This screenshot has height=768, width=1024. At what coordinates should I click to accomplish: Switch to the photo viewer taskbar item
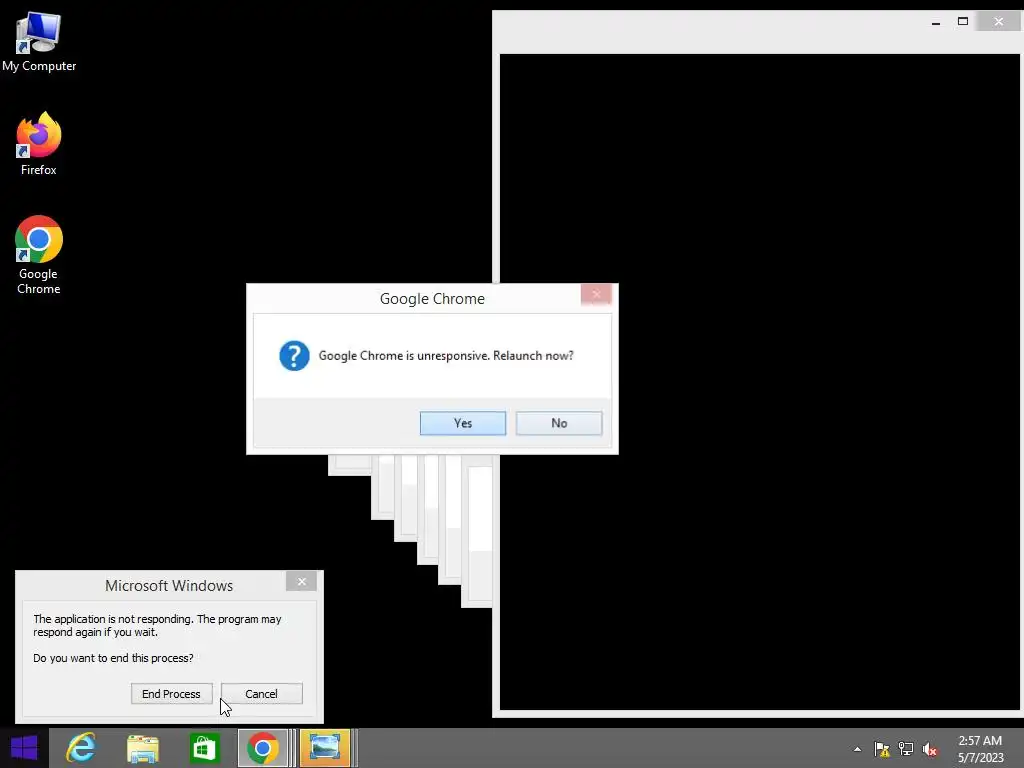click(325, 748)
